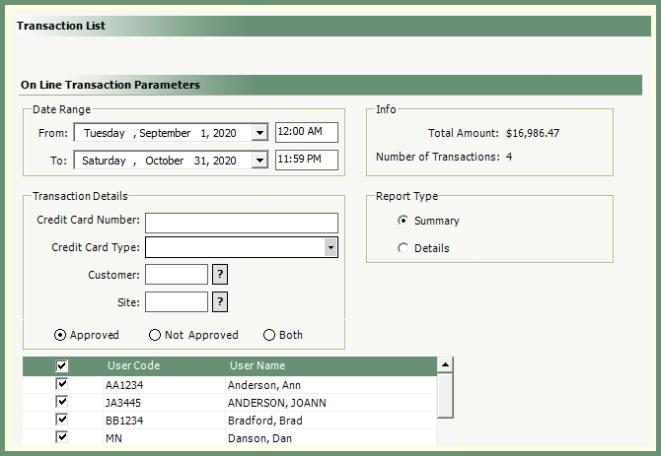
Task: Toggle the select-all checkbox in the header
Action: [62, 366]
